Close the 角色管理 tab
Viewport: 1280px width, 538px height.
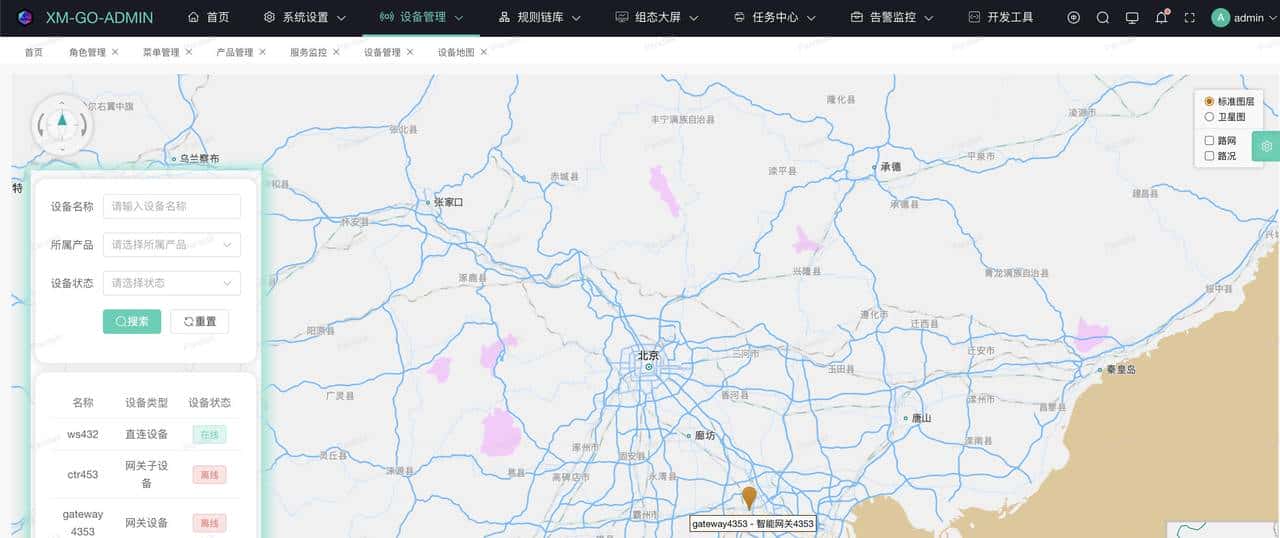[115, 52]
